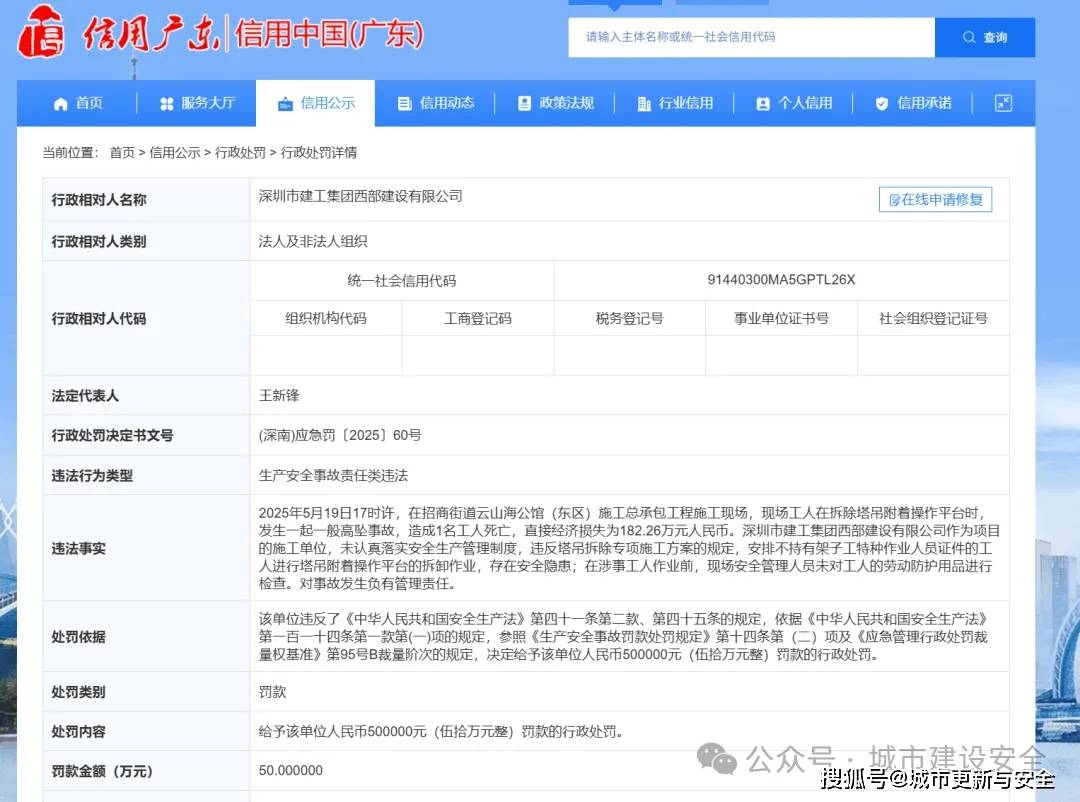Click the 违法事实 paragraph beginning 2025年5月19日
Image resolution: width=1080 pixels, height=802 pixels.
[x=629, y=548]
